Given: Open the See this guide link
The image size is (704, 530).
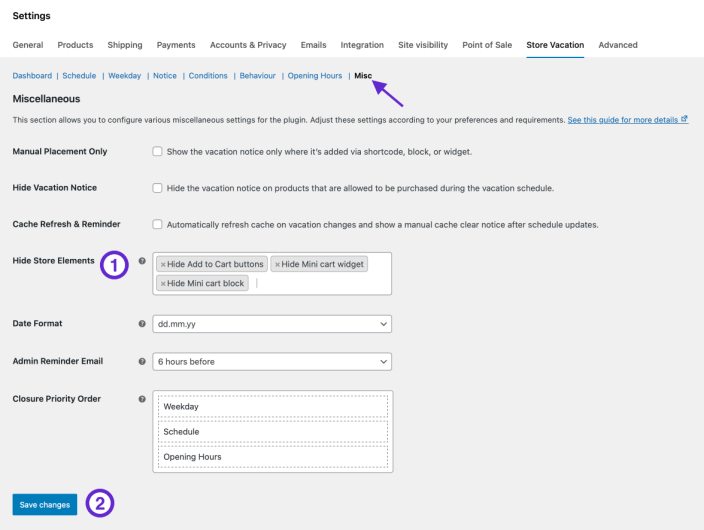Looking at the screenshot, I should click(622, 120).
